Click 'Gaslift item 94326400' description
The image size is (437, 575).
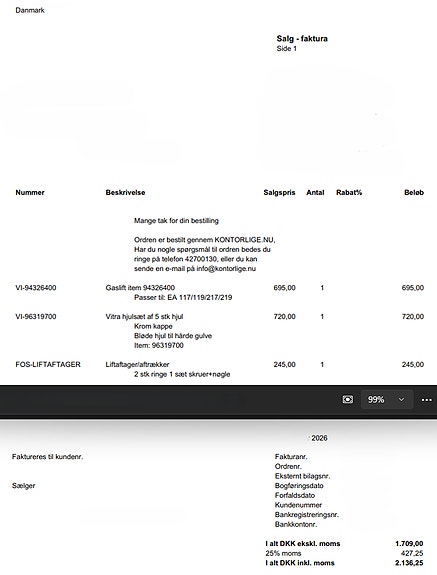click(x=140, y=288)
